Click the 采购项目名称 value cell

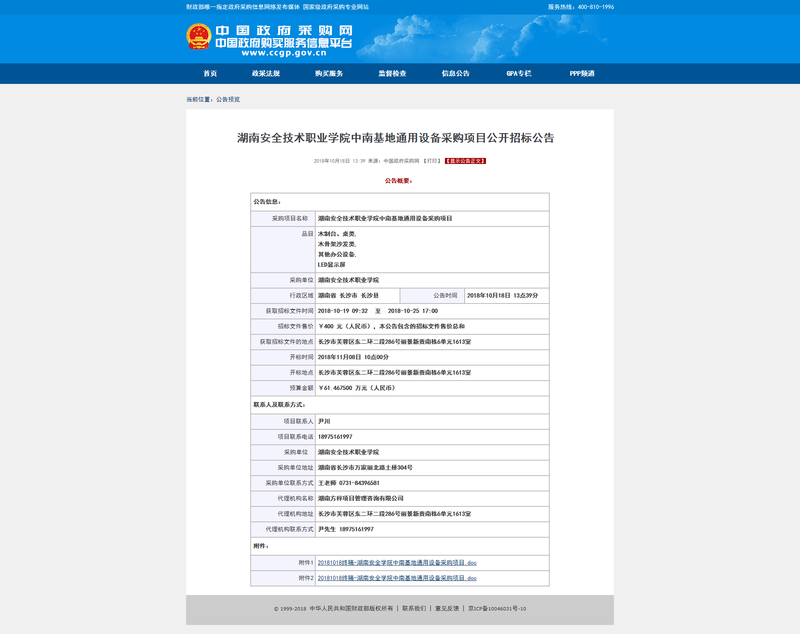point(432,218)
